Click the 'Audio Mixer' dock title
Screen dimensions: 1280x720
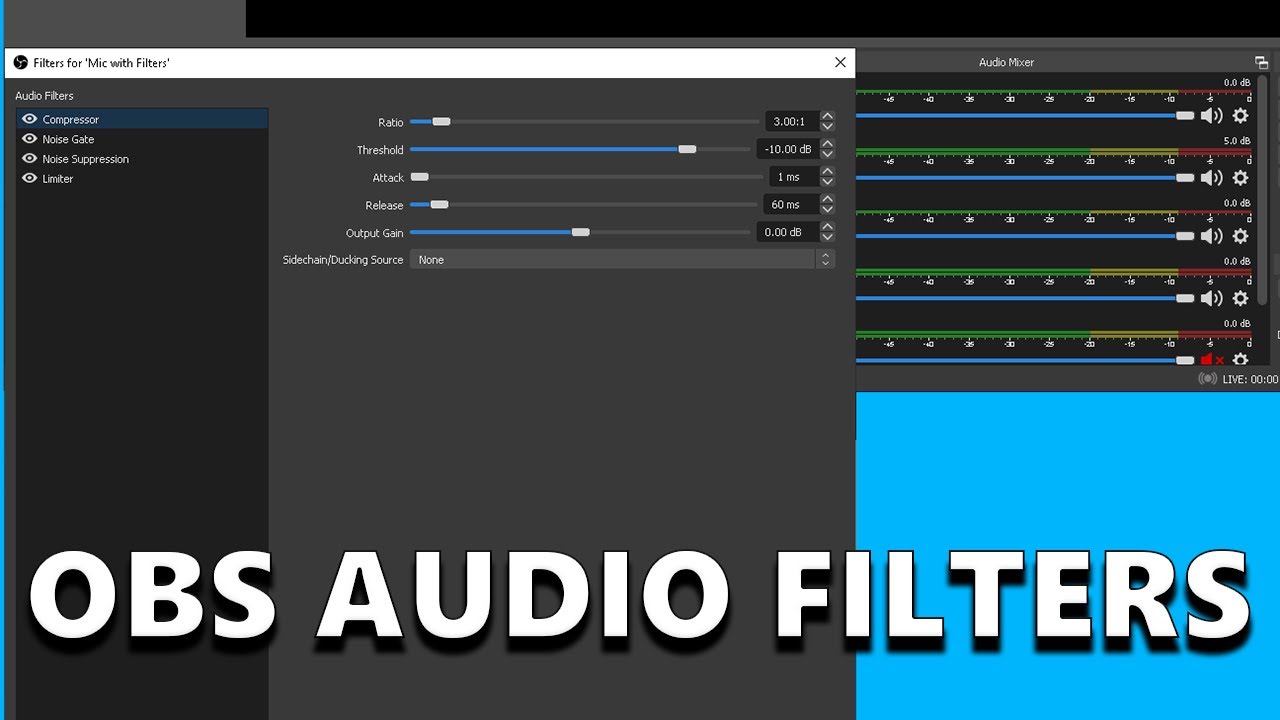click(1006, 62)
